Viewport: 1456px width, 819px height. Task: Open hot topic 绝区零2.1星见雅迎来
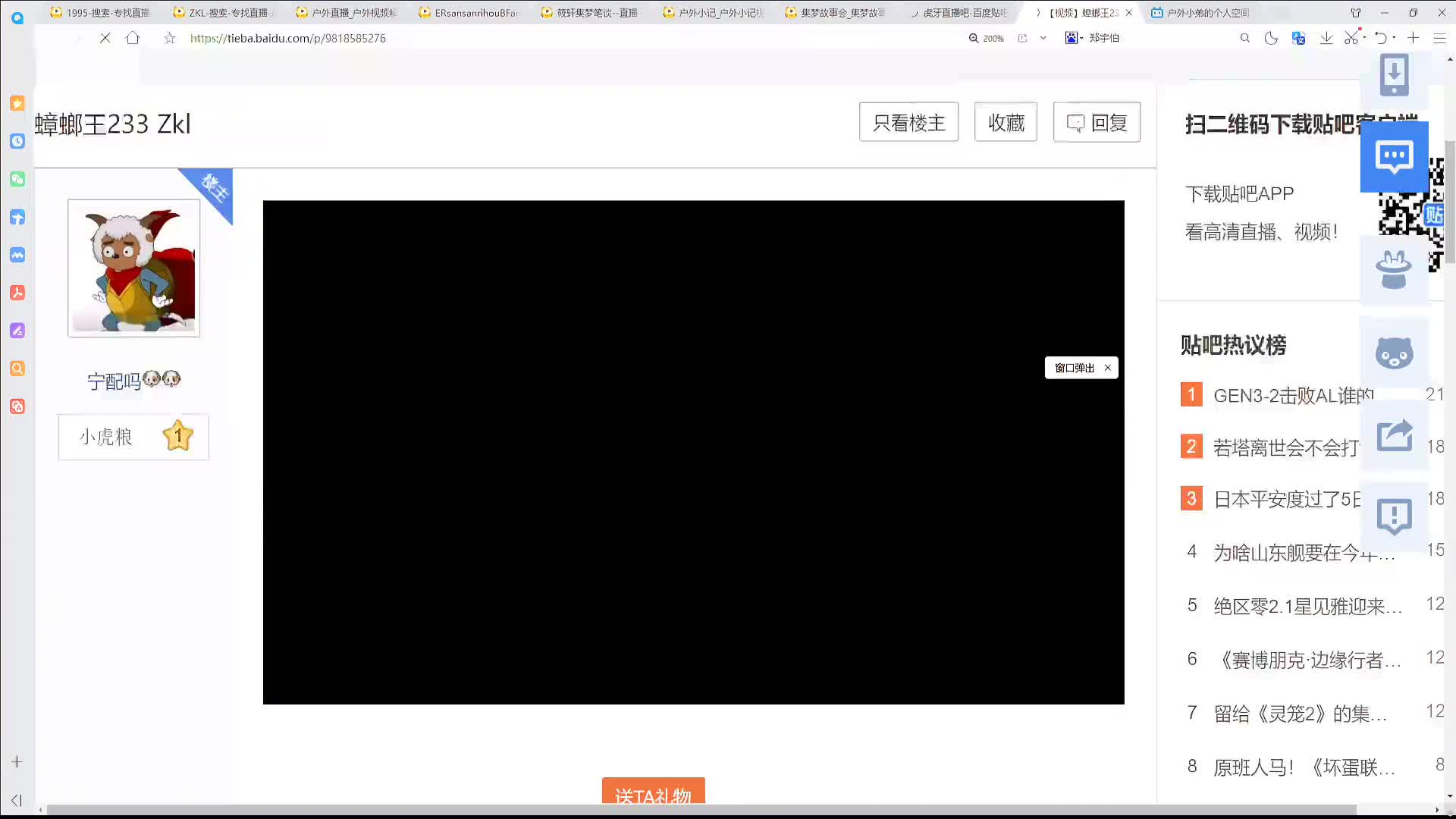(1308, 606)
